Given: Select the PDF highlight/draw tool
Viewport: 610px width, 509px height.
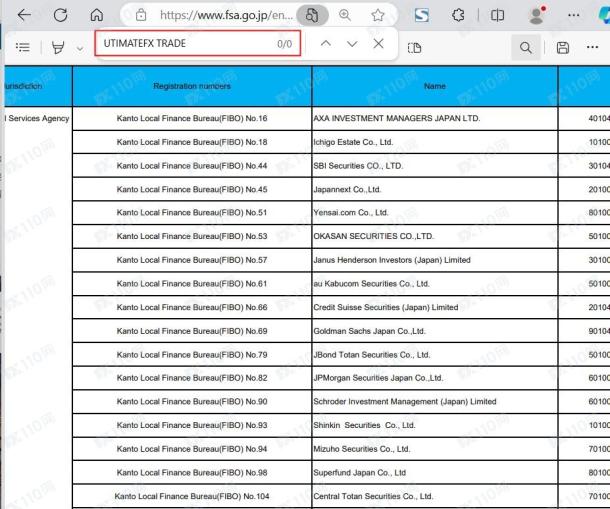Looking at the screenshot, I should [58, 47].
